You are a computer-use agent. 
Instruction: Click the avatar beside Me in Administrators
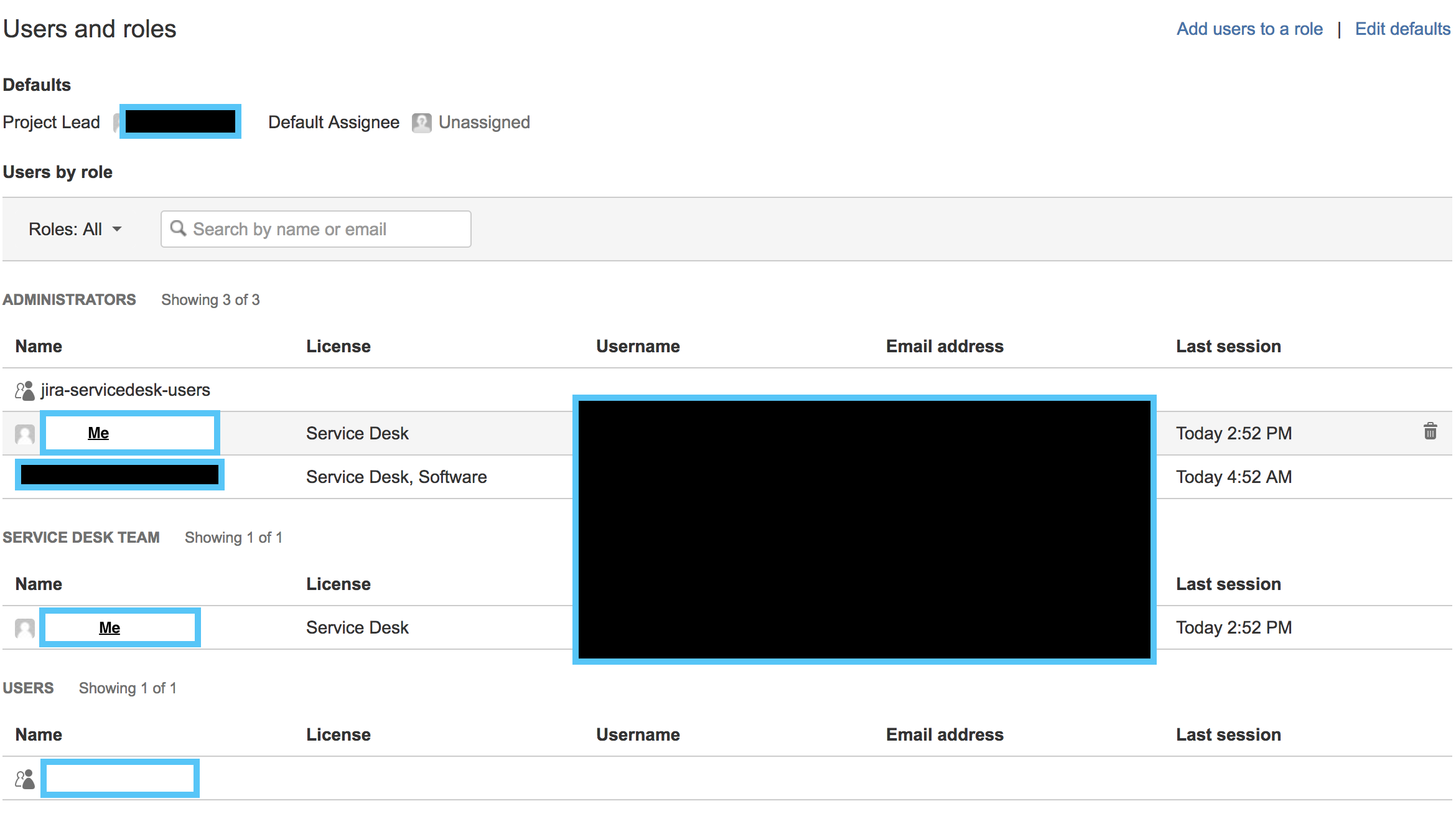click(x=25, y=434)
